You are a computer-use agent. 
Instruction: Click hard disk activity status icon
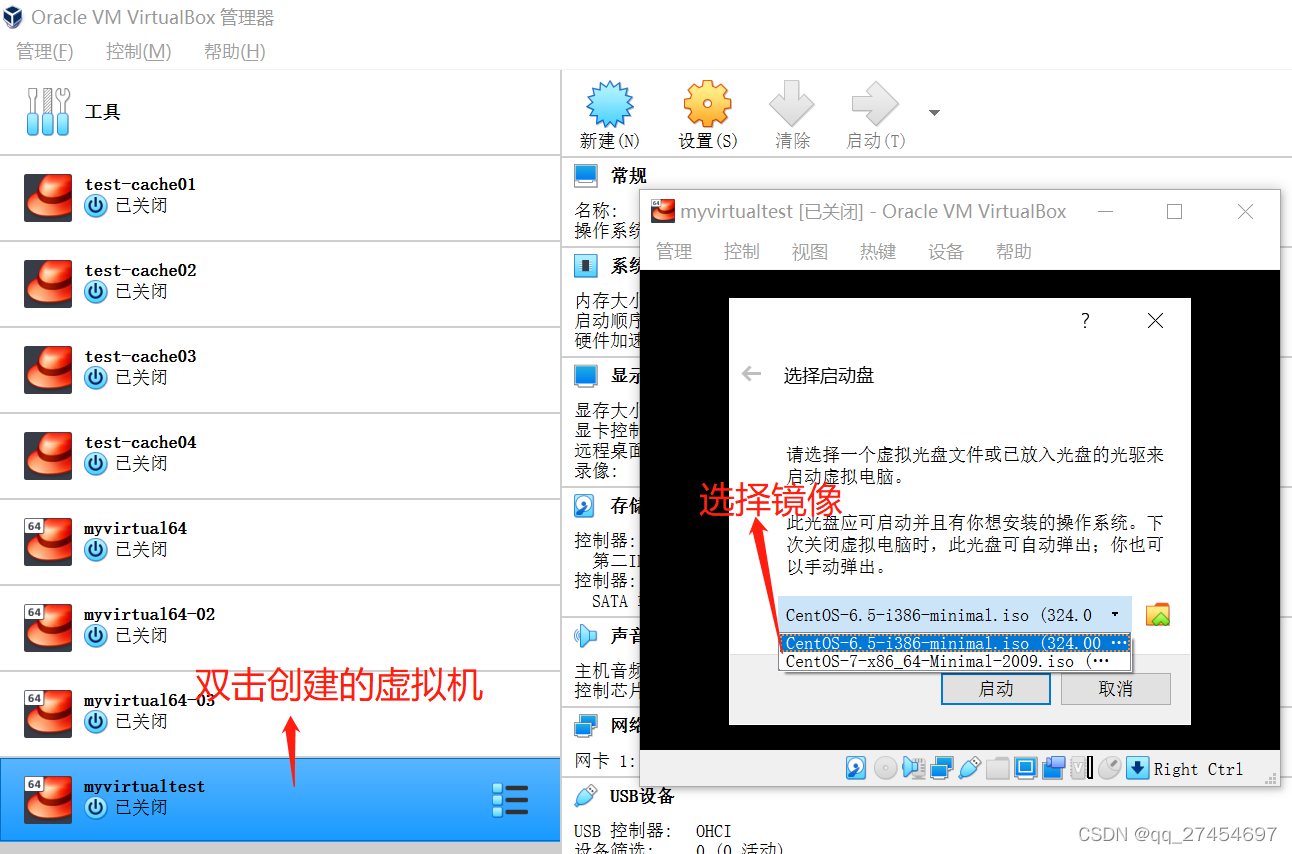click(856, 768)
